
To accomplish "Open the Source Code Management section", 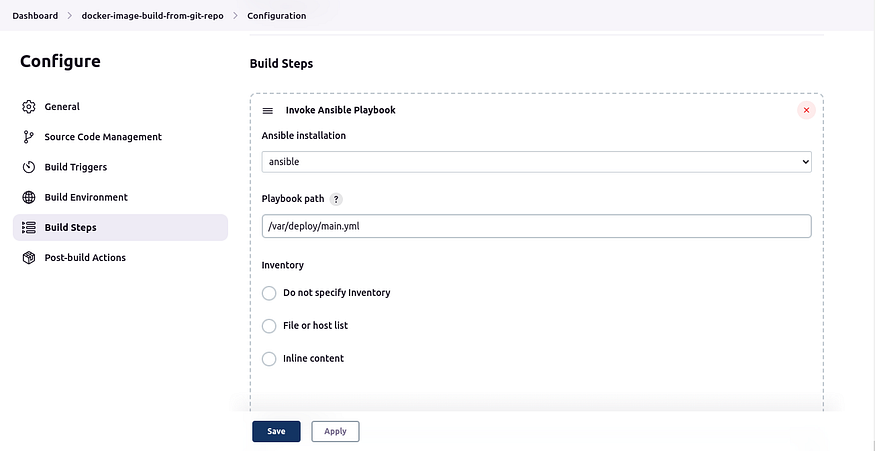I will tap(103, 137).
